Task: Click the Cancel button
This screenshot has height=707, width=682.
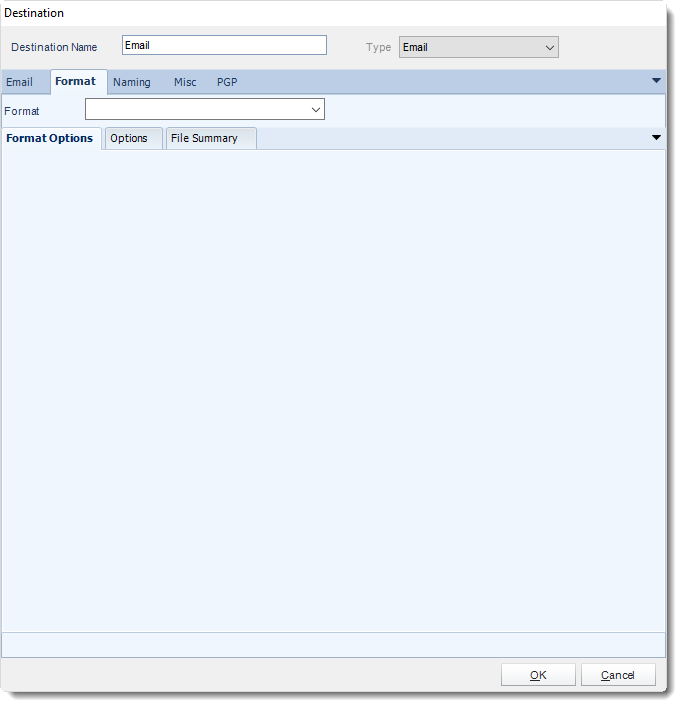Action: pyautogui.click(x=618, y=675)
